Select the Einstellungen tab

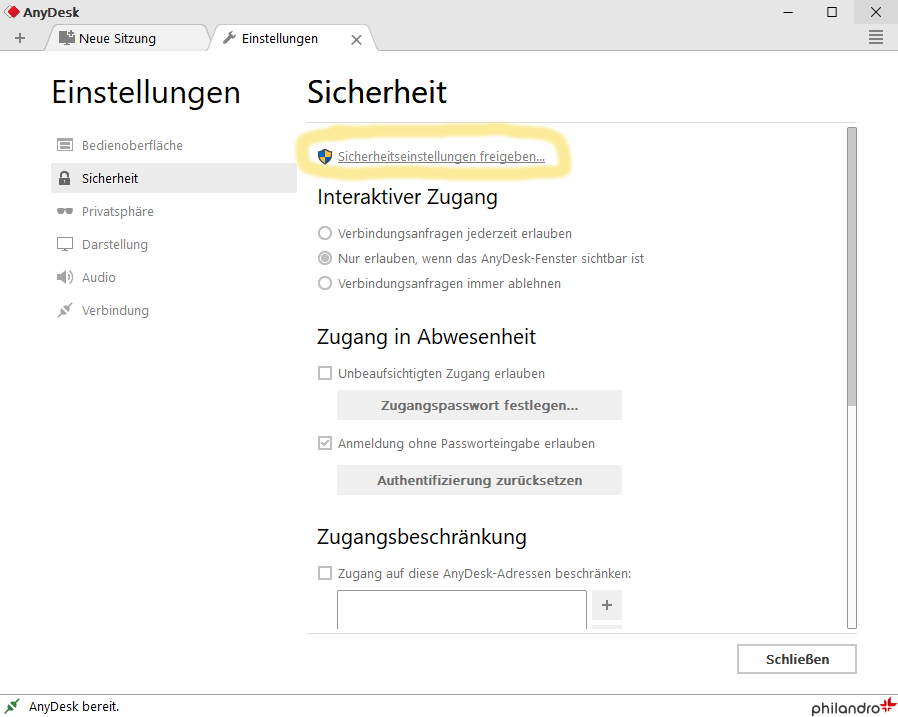point(291,38)
